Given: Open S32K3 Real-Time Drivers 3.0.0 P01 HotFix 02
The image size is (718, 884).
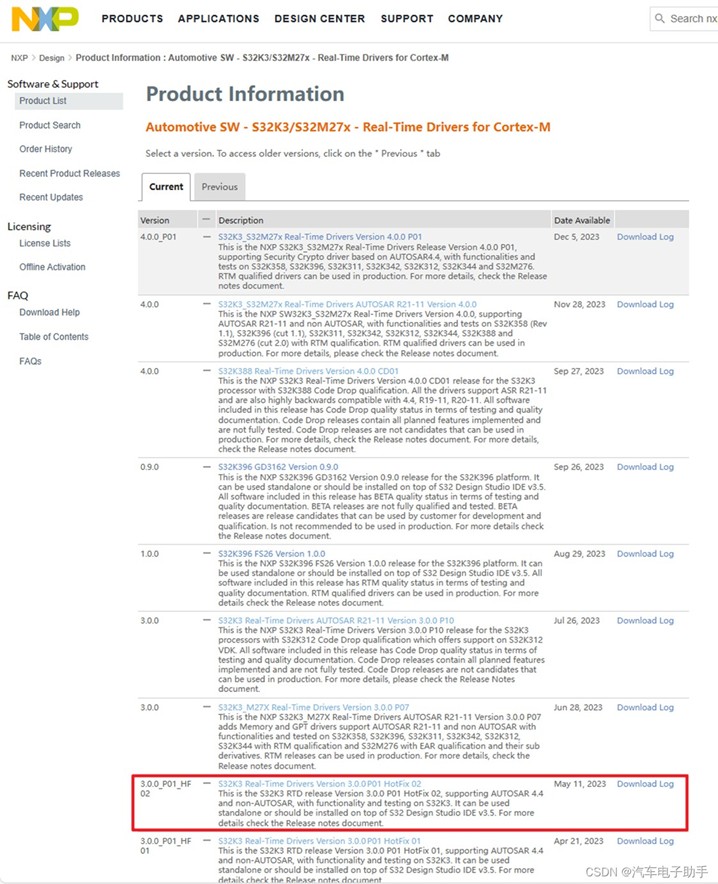Looking at the screenshot, I should click(319, 784).
